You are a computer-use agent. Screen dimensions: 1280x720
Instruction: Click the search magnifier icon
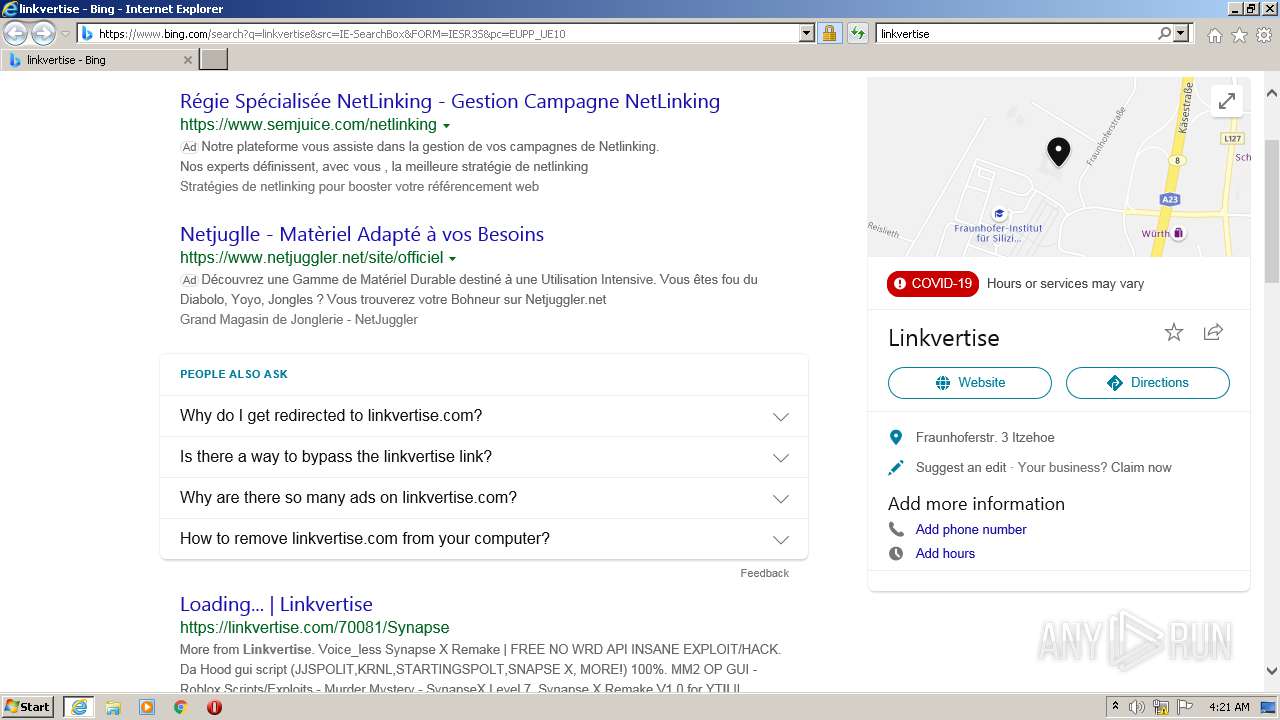pos(1164,33)
